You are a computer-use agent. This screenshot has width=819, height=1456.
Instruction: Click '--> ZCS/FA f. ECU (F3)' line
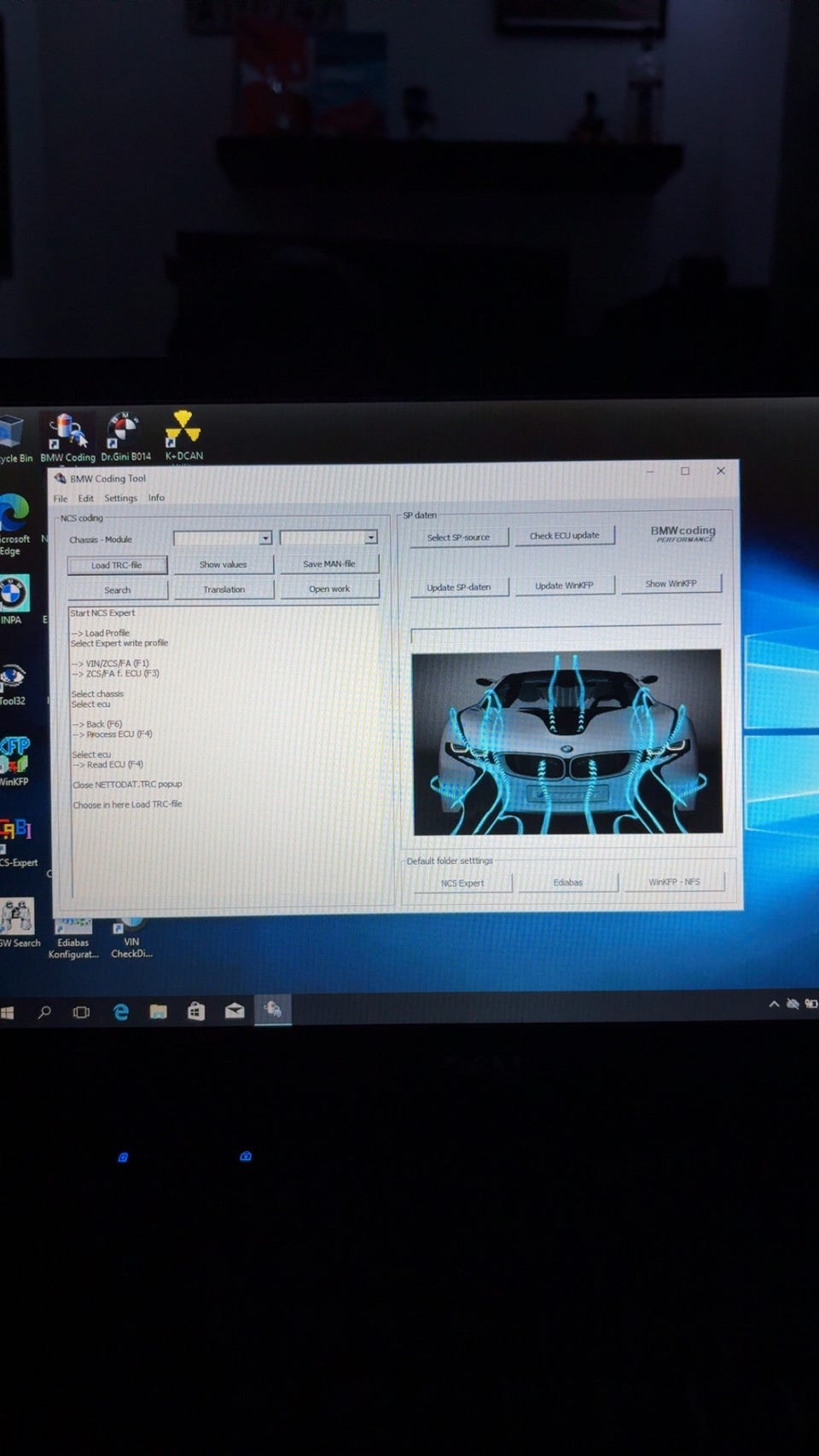[115, 674]
